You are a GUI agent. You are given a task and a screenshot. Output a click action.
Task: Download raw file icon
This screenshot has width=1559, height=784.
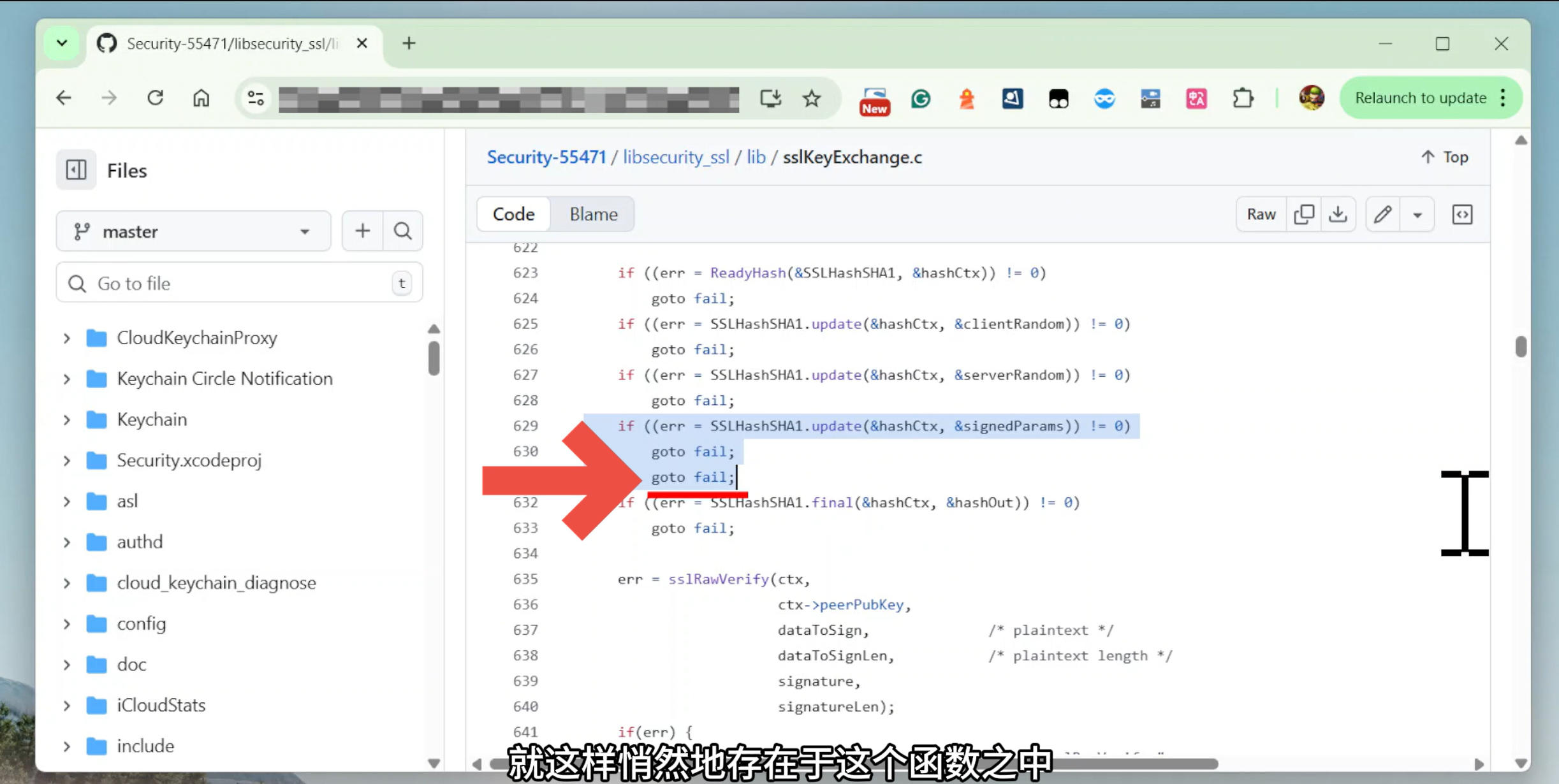[x=1338, y=214]
